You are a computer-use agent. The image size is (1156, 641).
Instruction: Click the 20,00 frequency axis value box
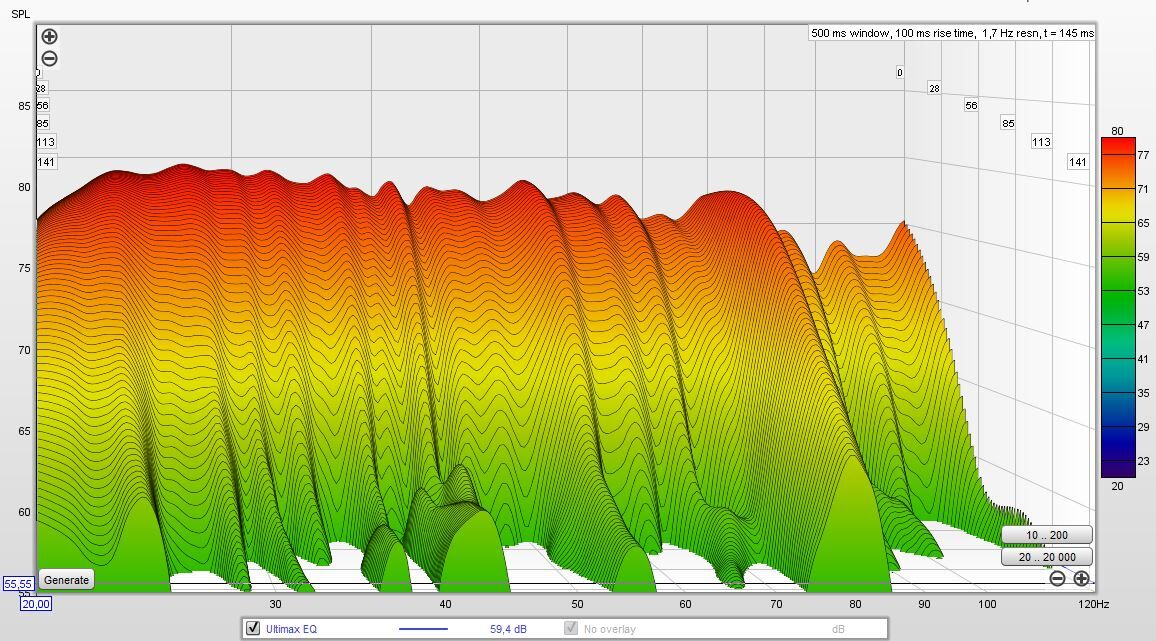pyautogui.click(x=35, y=604)
